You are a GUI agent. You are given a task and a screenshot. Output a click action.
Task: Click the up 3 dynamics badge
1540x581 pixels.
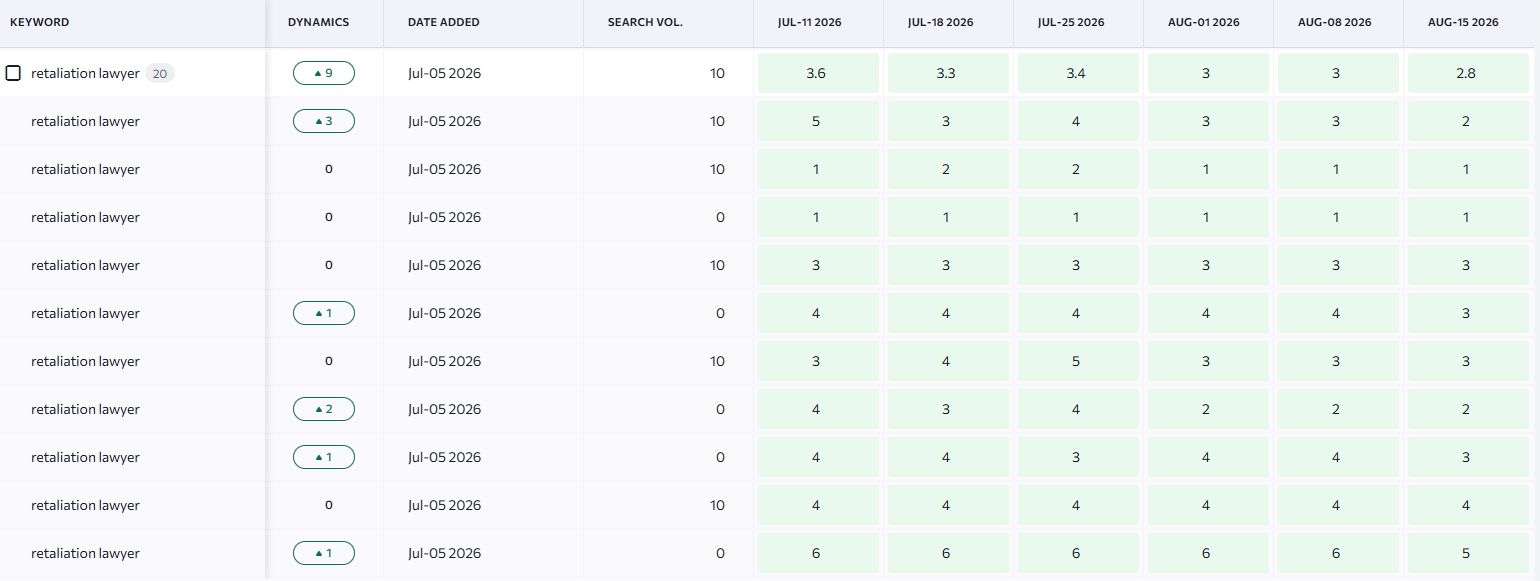[324, 121]
